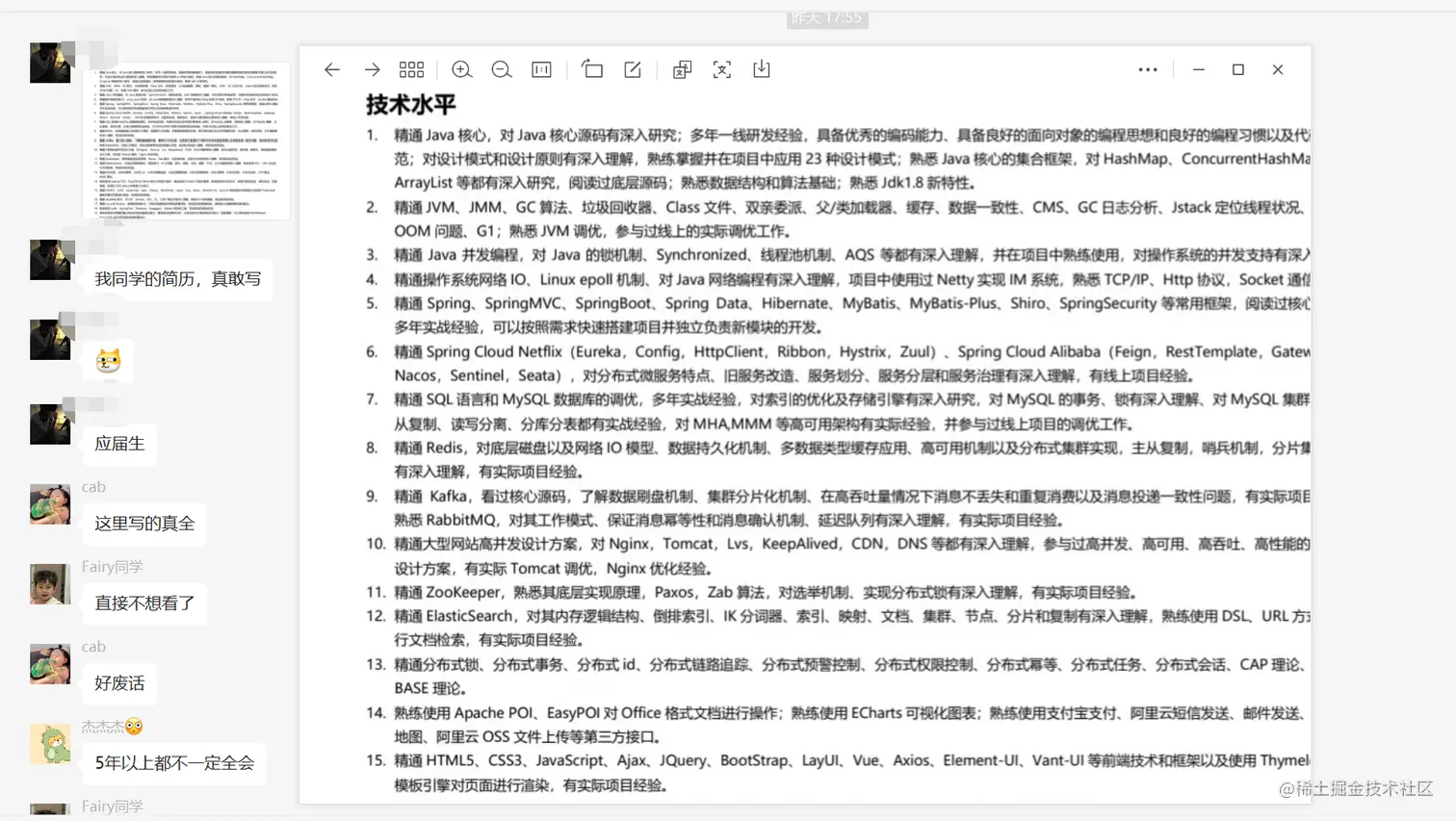1456x821 pixels.
Task: Open the image edit tool
Action: coord(633,69)
